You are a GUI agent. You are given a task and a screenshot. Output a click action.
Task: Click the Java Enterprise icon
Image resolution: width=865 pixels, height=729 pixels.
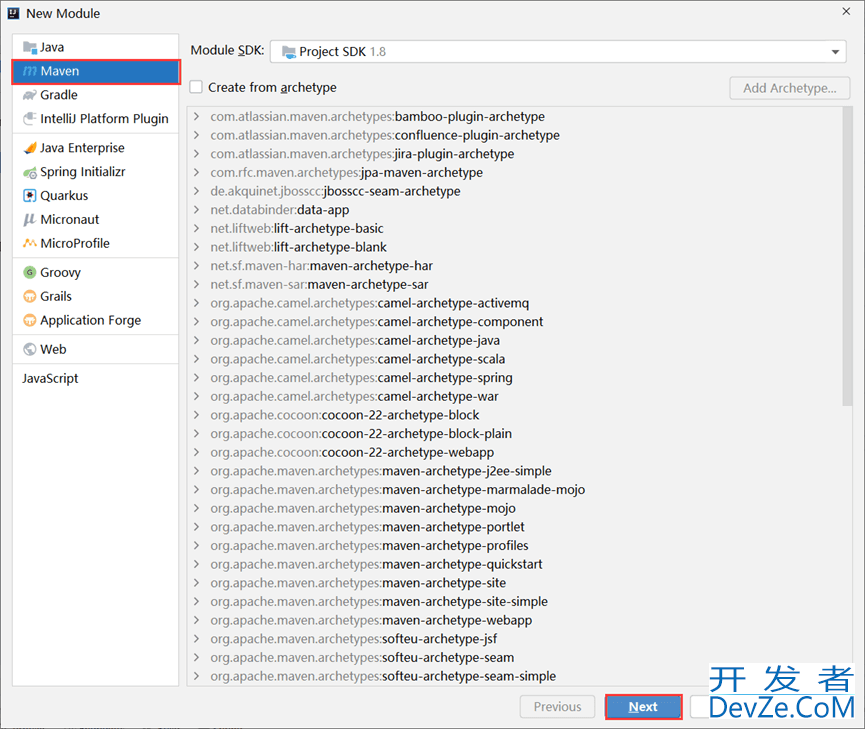click(x=30, y=148)
